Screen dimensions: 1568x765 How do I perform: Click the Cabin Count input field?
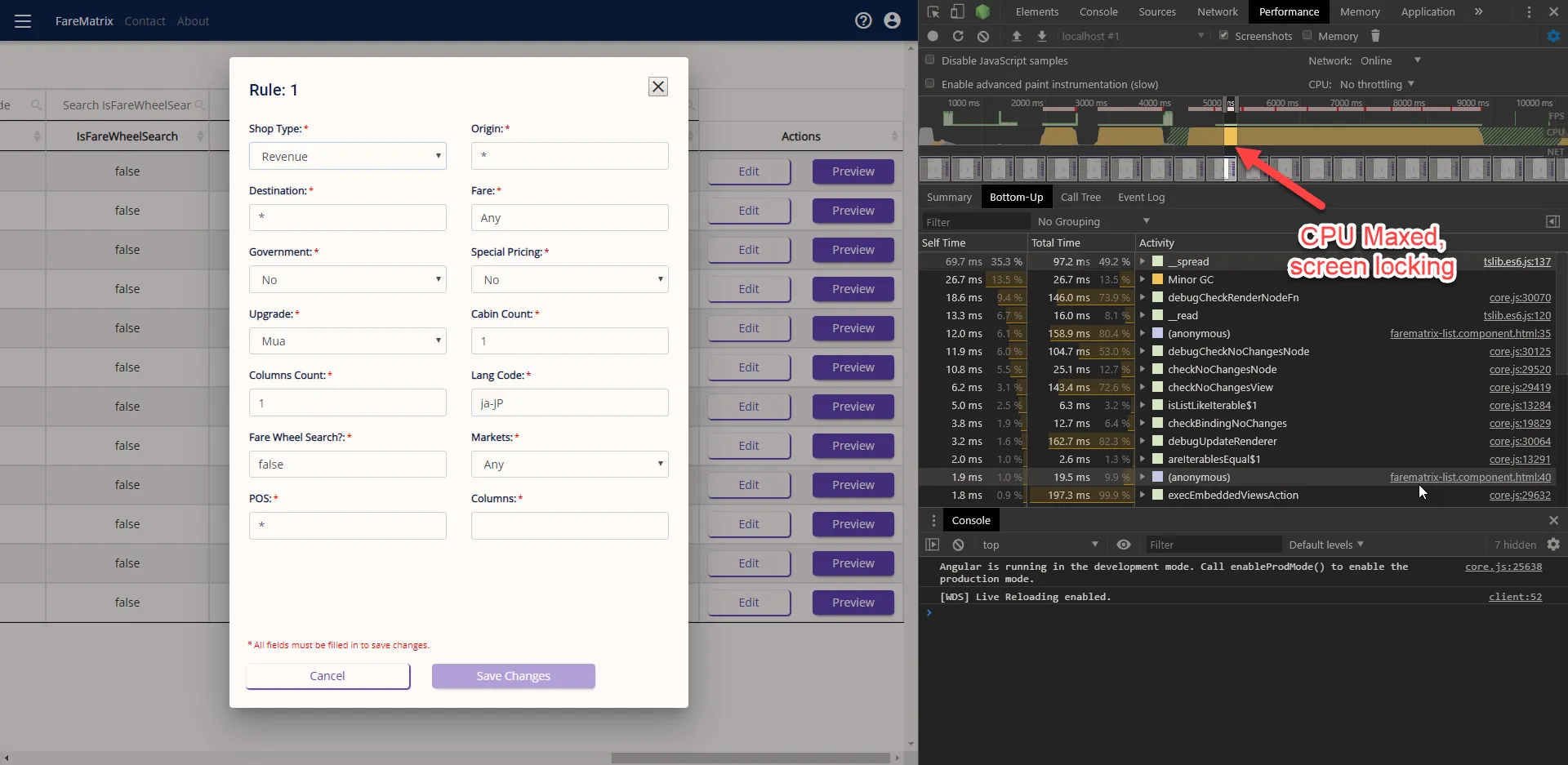[x=570, y=340]
